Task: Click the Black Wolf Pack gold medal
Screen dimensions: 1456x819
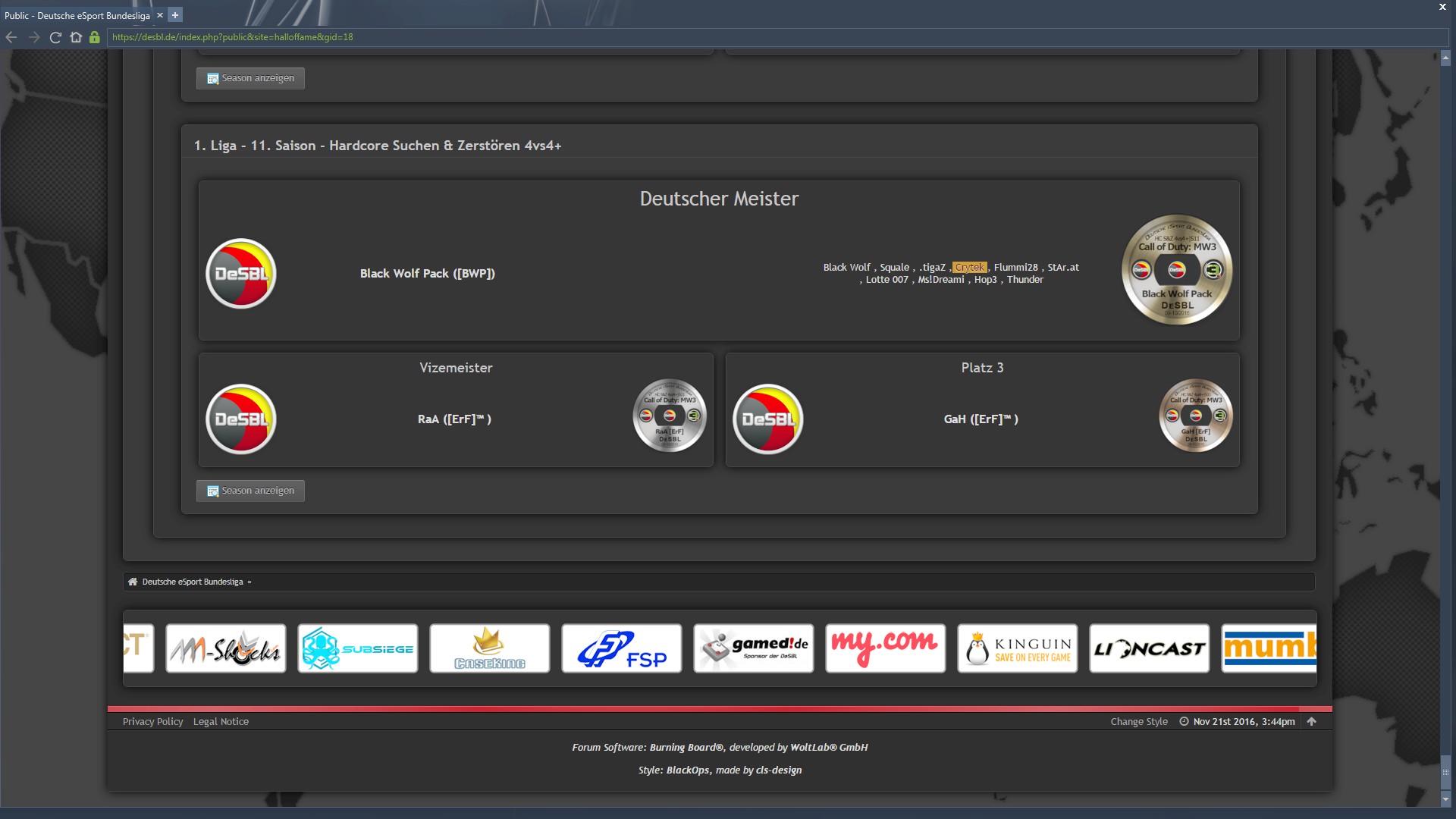Action: 1176,270
